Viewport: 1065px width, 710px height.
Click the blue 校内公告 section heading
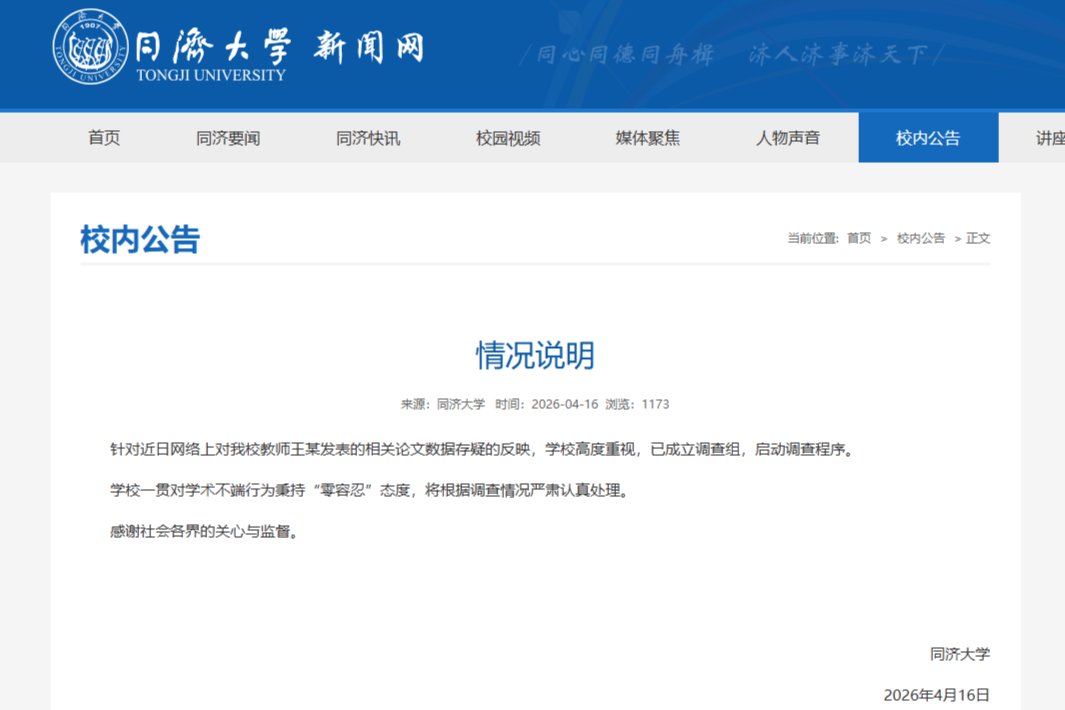pos(140,240)
